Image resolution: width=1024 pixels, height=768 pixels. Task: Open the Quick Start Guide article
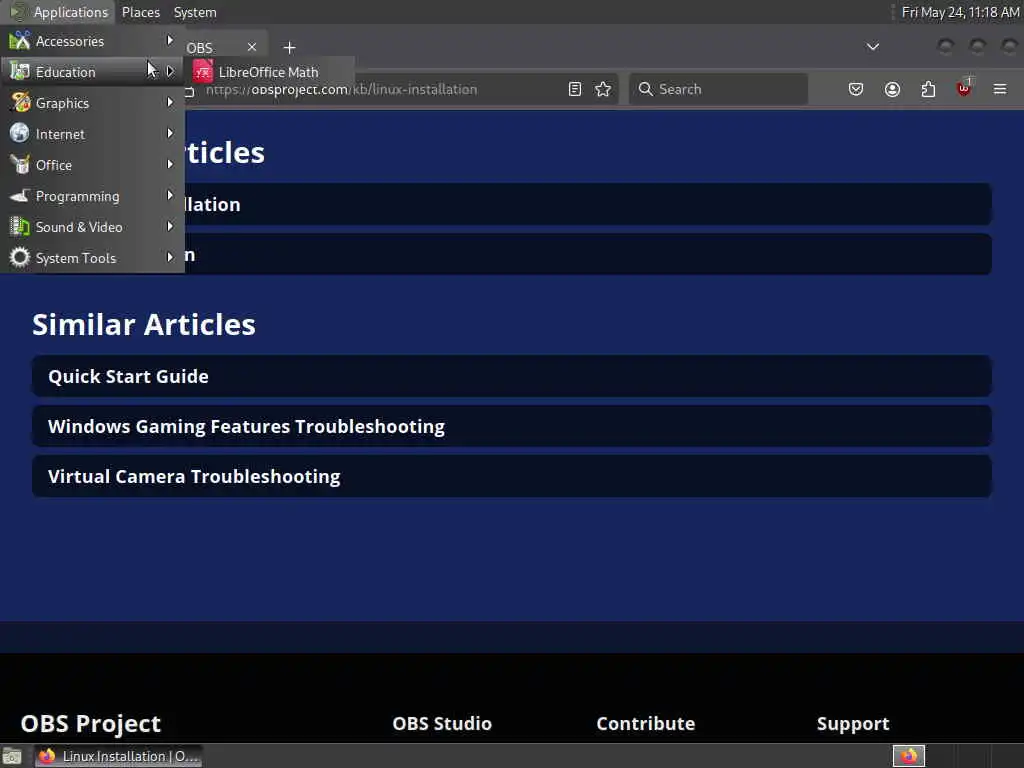pos(511,376)
